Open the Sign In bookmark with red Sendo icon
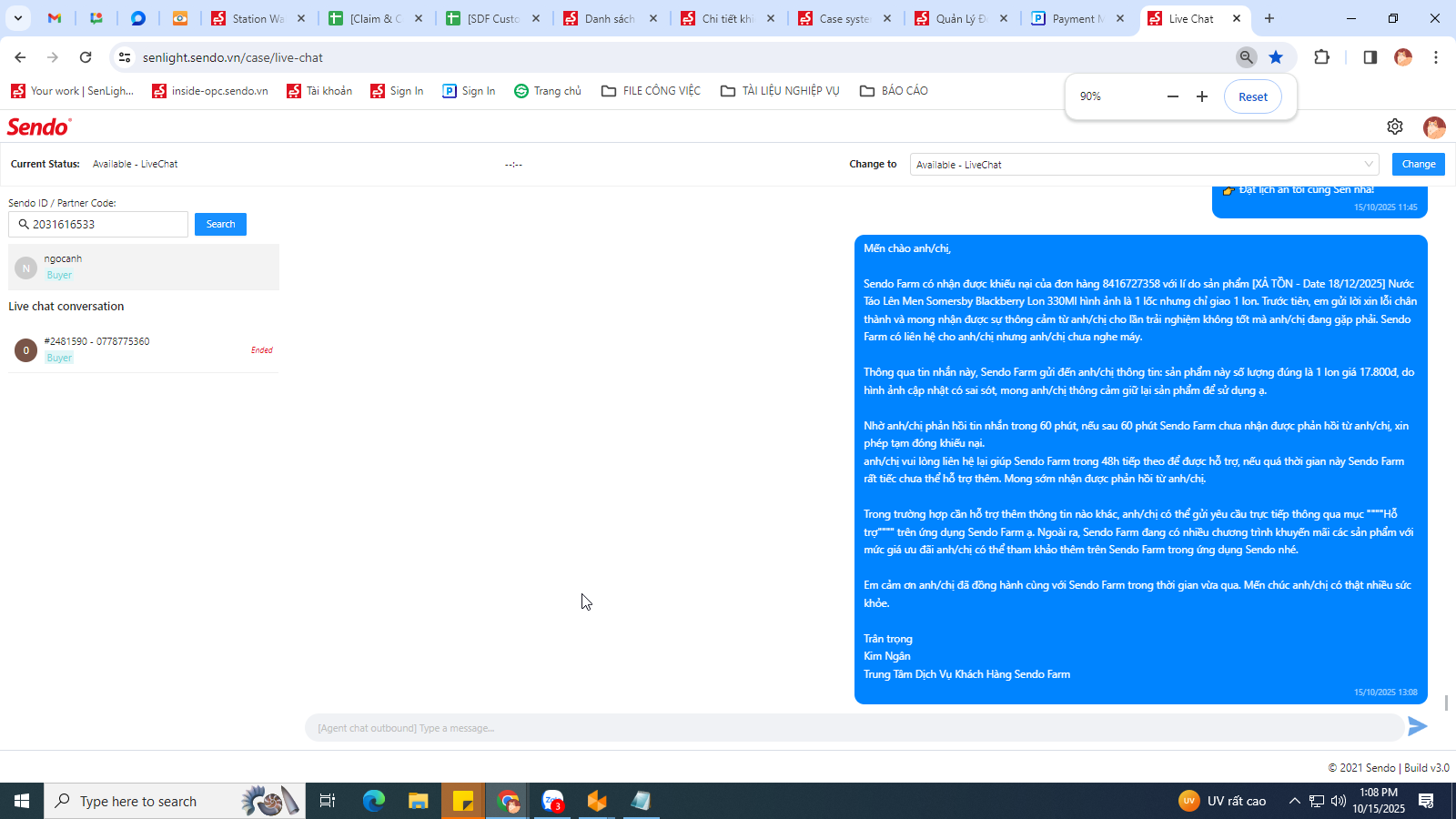Viewport: 1456px width, 819px height. [x=397, y=91]
